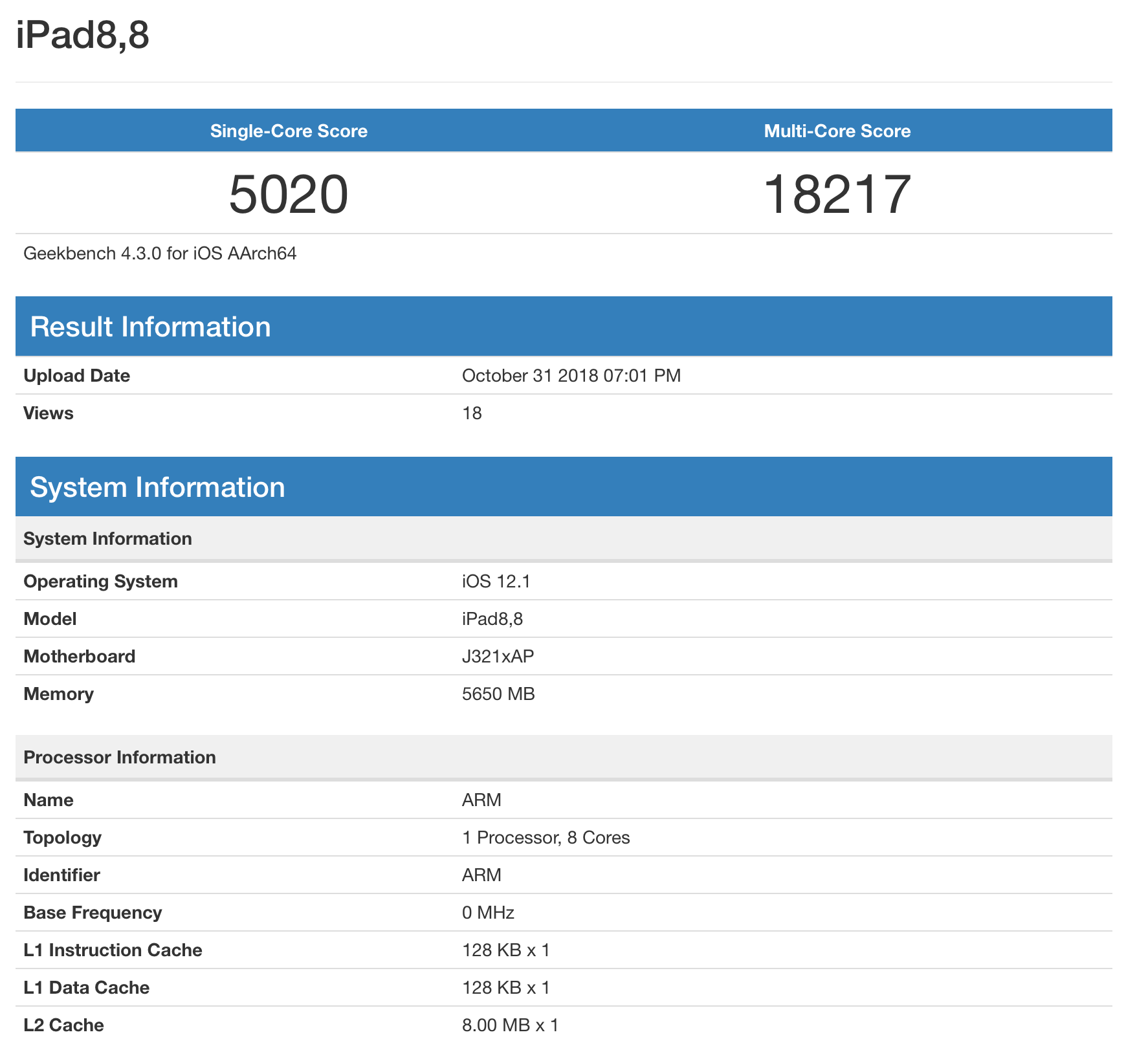The width and height of the screenshot is (1148, 1061).
Task: Select the L1 Instruction Cache label
Action: 113,950
